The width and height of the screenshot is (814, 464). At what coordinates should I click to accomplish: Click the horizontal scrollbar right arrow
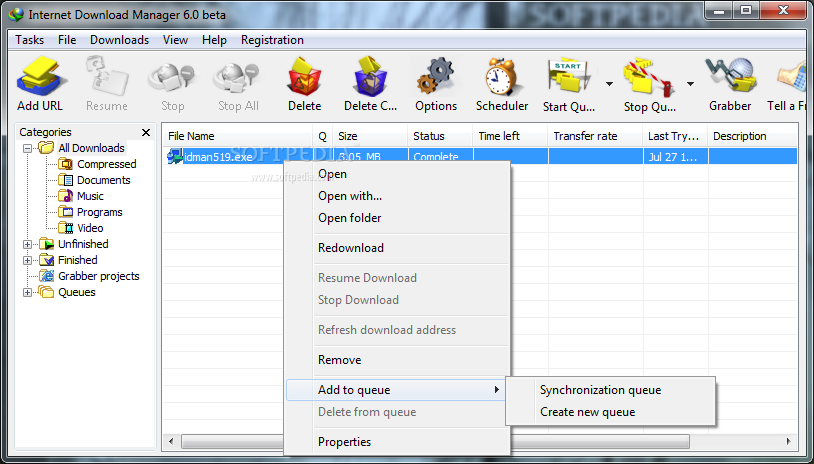click(789, 442)
